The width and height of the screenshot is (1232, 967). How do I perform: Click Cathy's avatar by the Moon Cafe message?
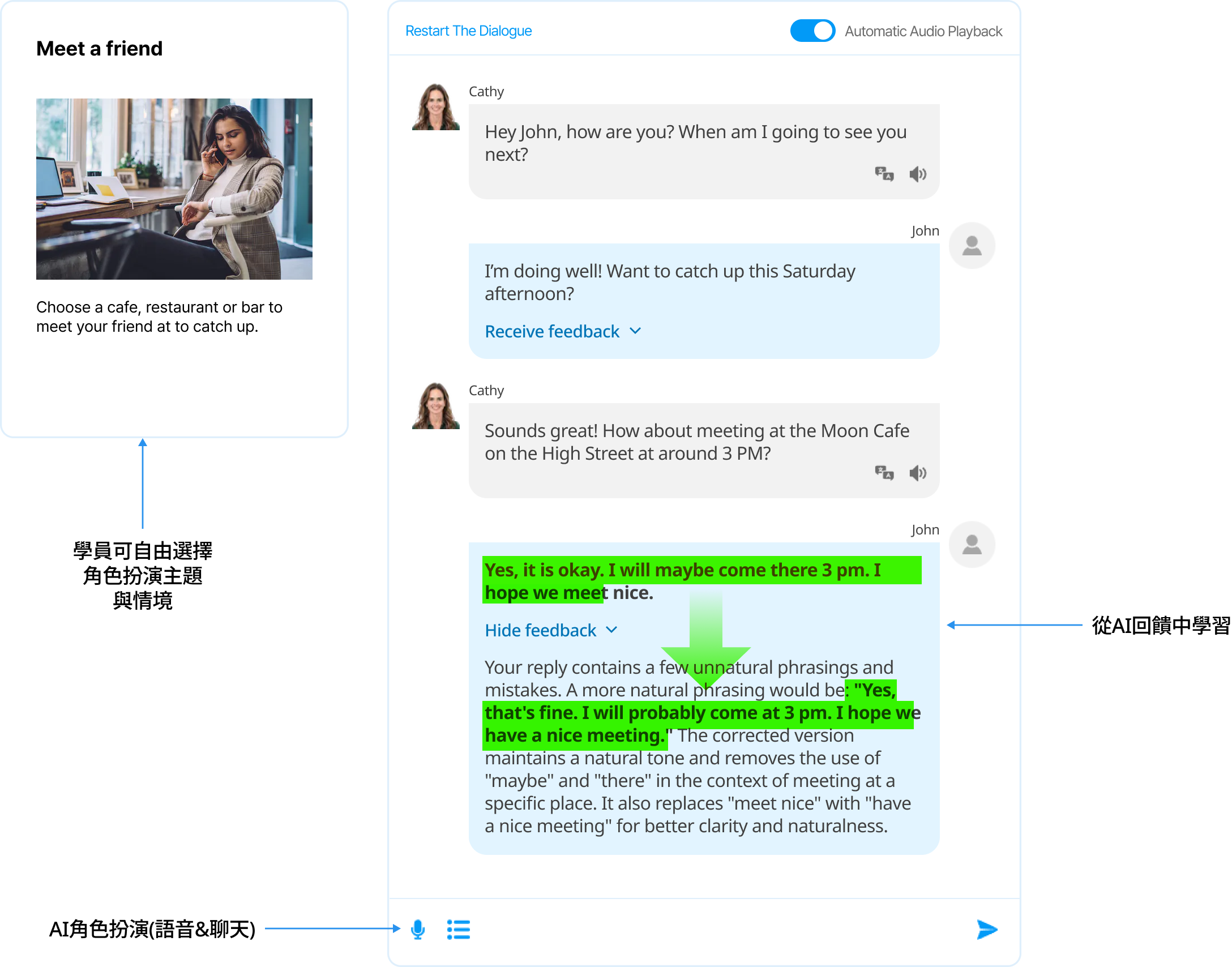click(x=435, y=406)
